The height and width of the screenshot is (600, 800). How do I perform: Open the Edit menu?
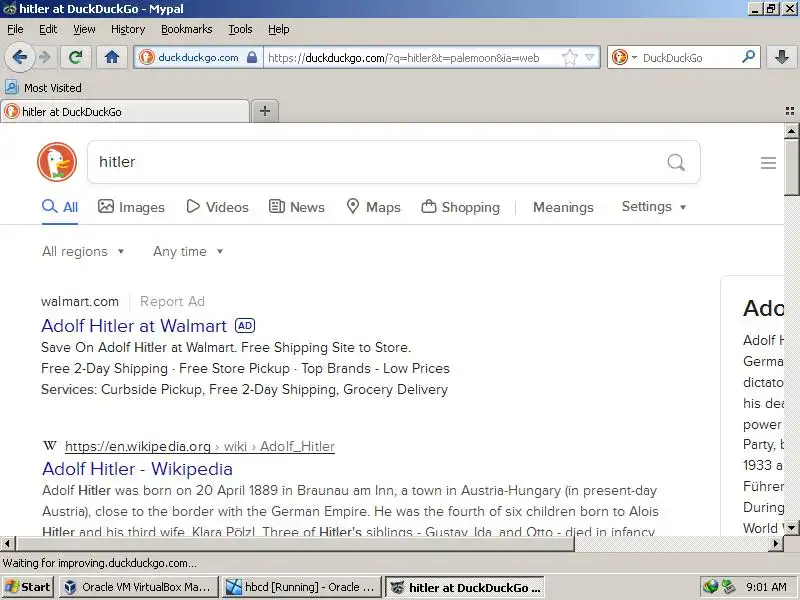coord(48,29)
